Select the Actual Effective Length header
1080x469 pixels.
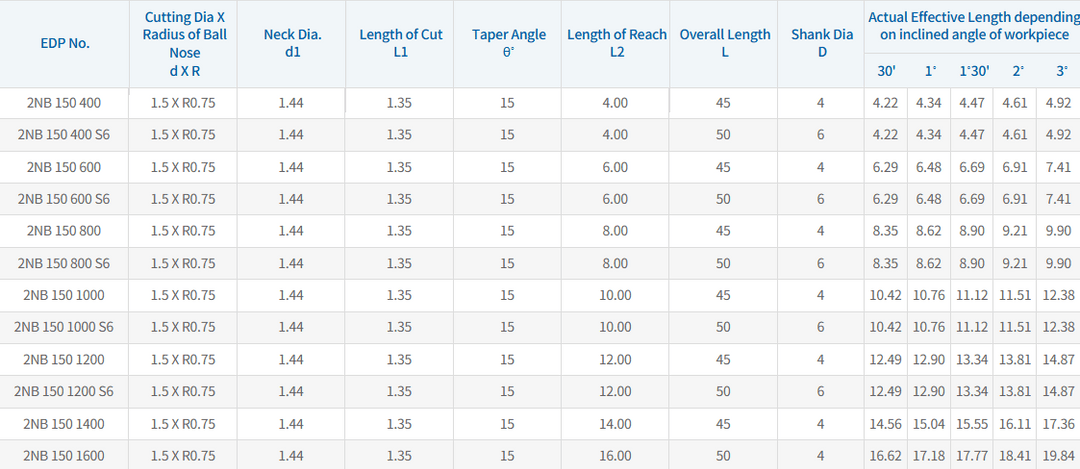tap(972, 26)
